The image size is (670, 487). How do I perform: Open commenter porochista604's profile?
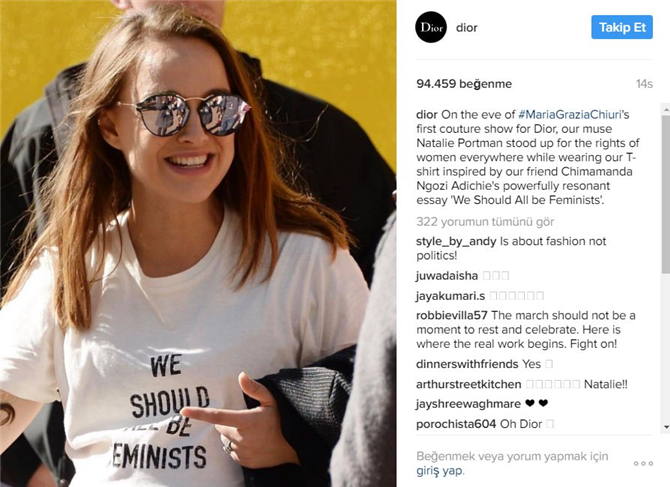coord(456,424)
